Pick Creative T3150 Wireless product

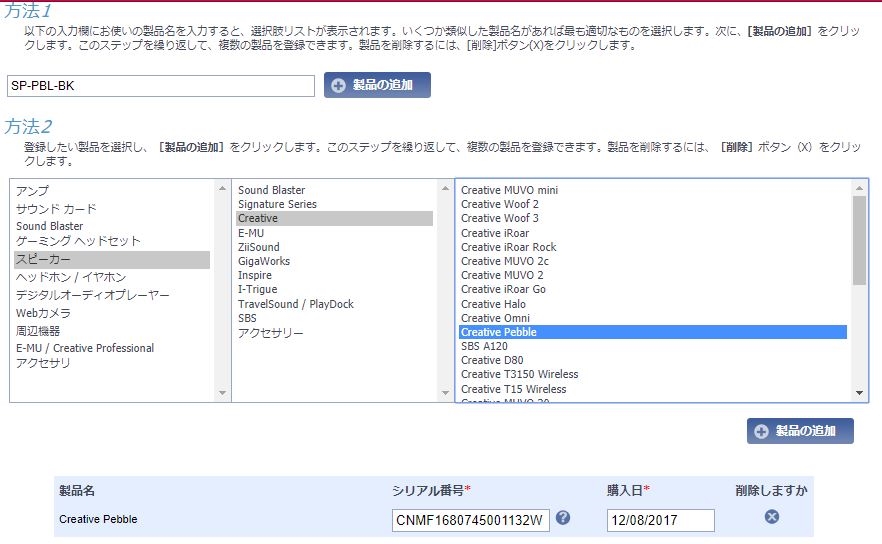tap(520, 374)
